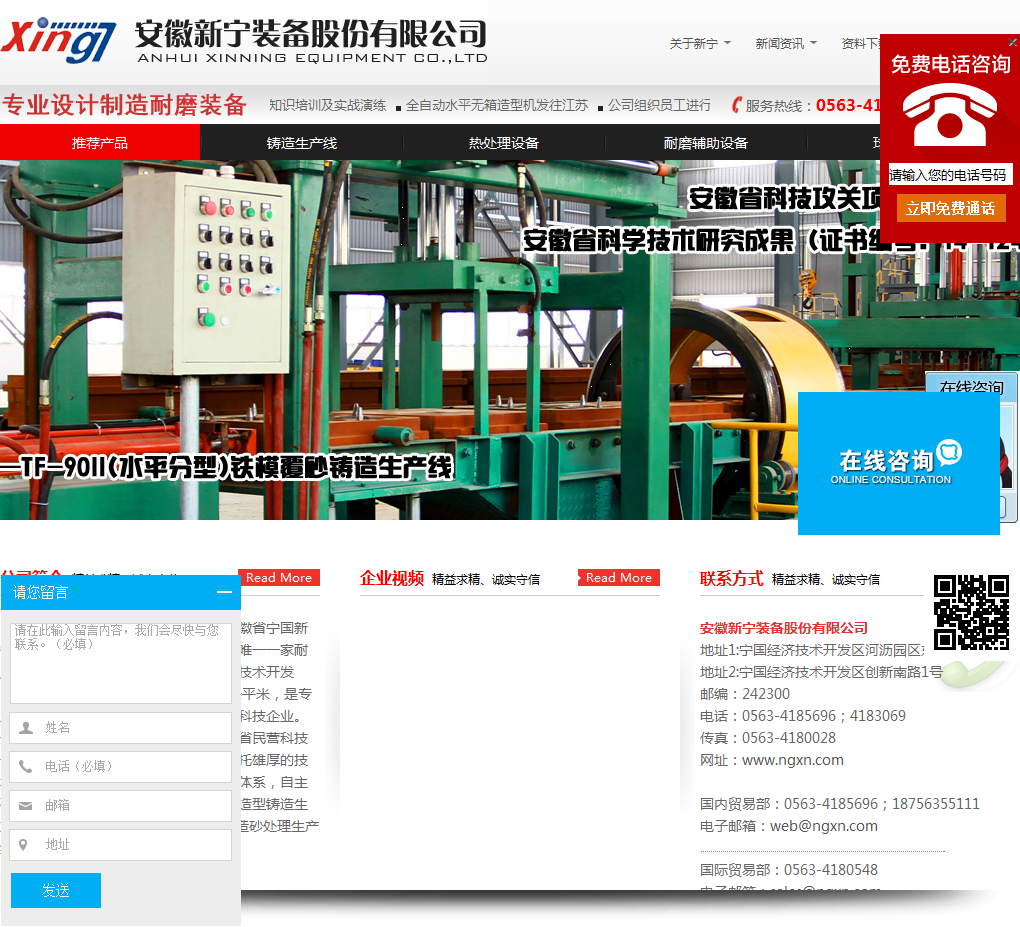This screenshot has height=927, width=1020.
Task: Click the 请您留言 panel title
Action: point(40,592)
